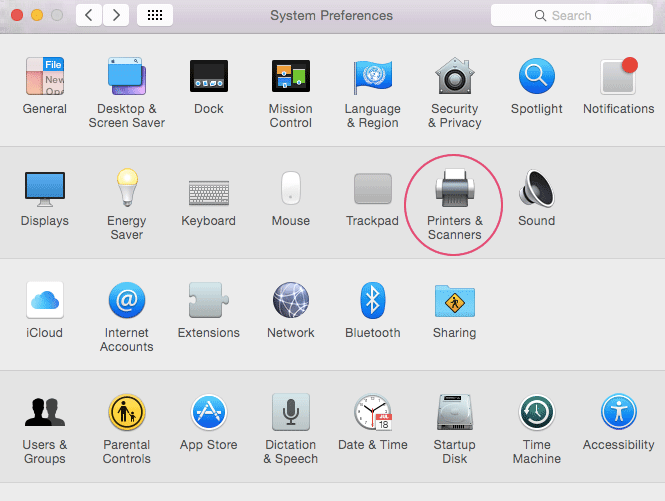665x501 pixels.
Task: Go forward with the right arrow button
Action: [116, 16]
